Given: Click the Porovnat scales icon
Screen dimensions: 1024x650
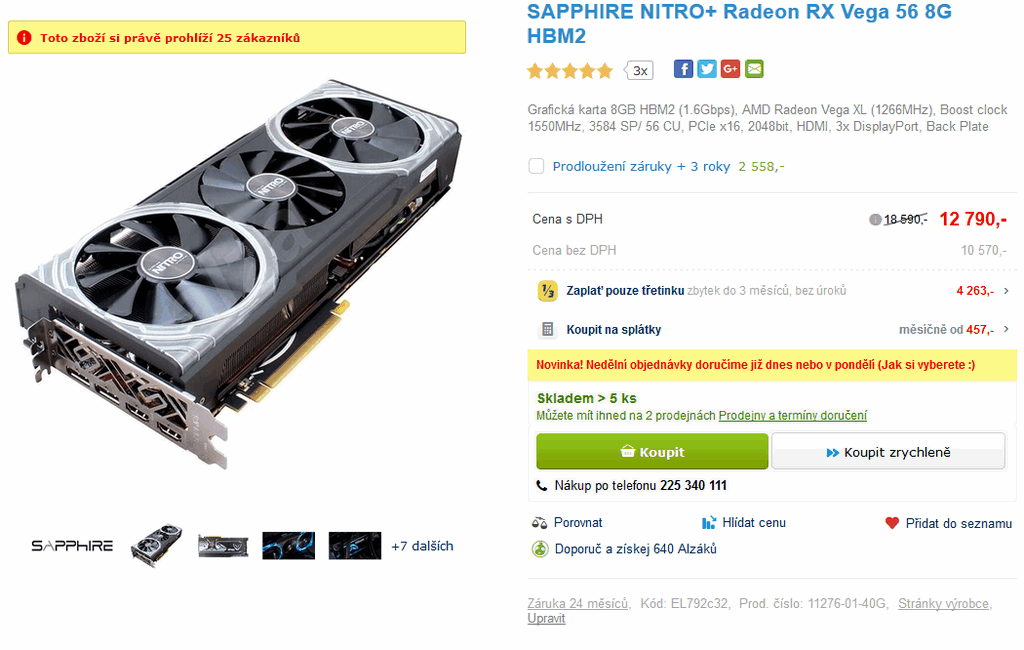Looking at the screenshot, I should coord(539,523).
